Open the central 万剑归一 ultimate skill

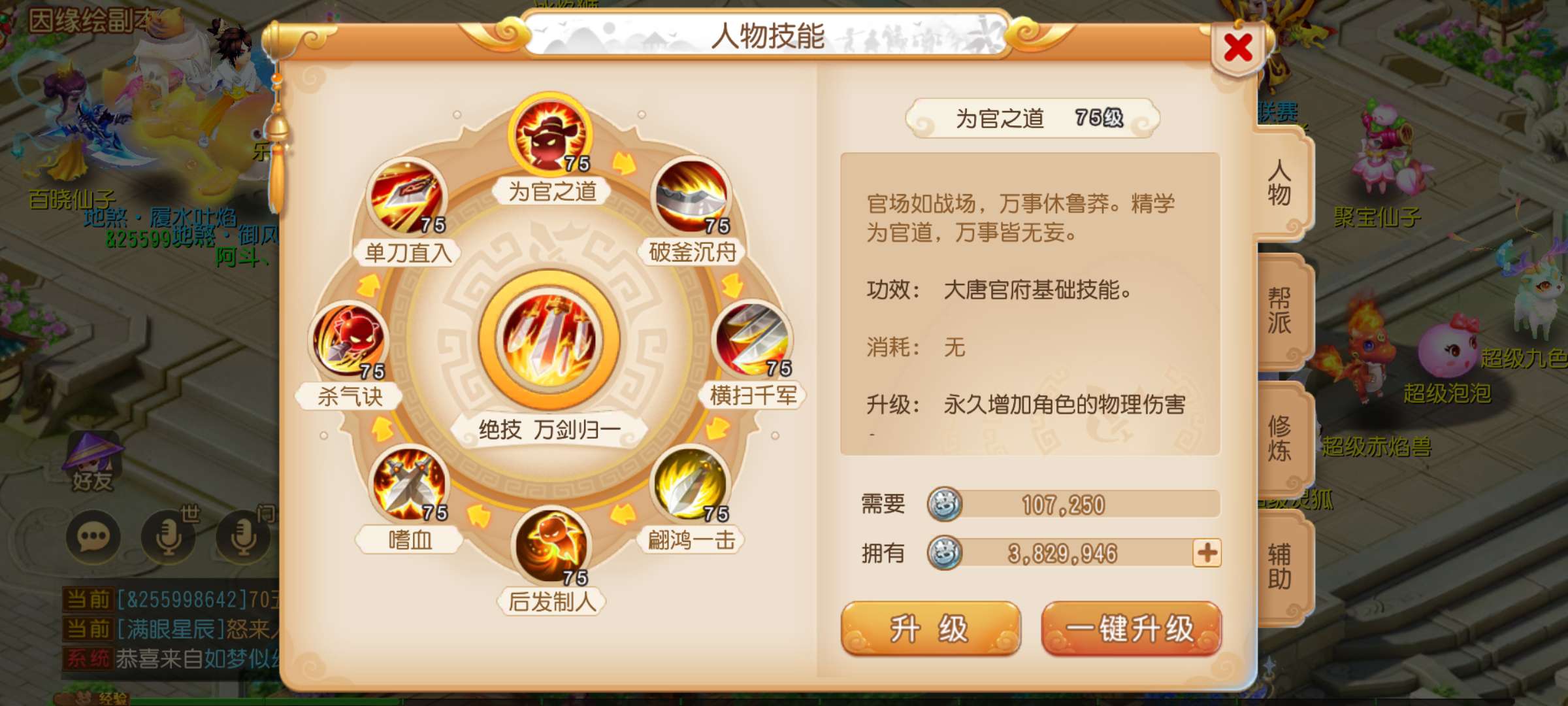click(x=549, y=341)
